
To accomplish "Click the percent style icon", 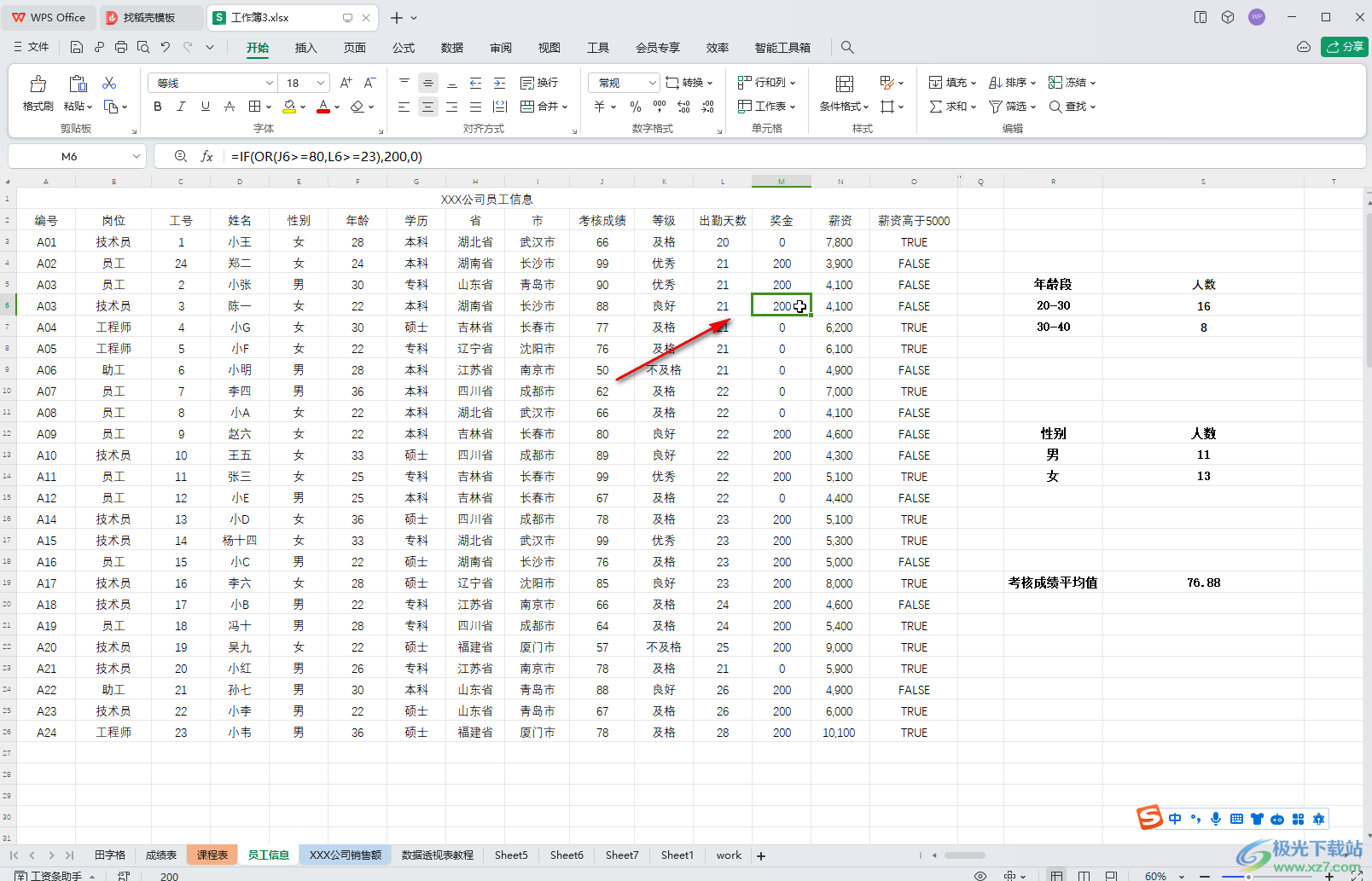I will 635,107.
